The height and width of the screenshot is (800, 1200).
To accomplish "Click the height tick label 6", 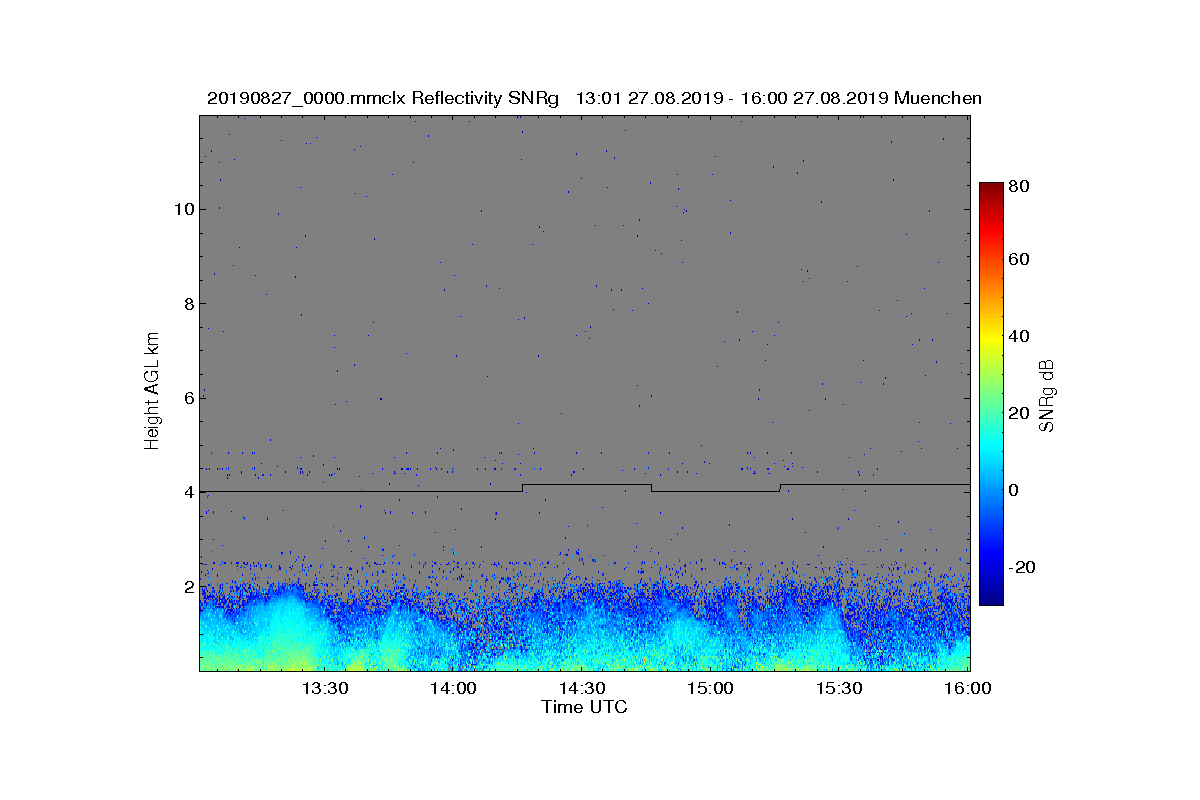I will pos(187,397).
